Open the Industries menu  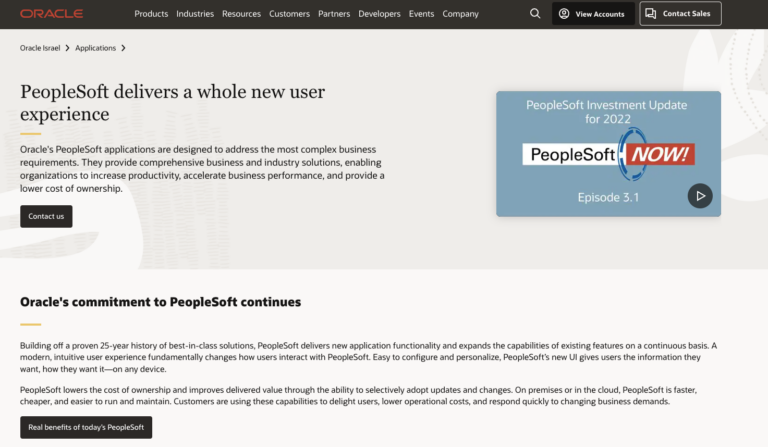pyautogui.click(x=195, y=14)
